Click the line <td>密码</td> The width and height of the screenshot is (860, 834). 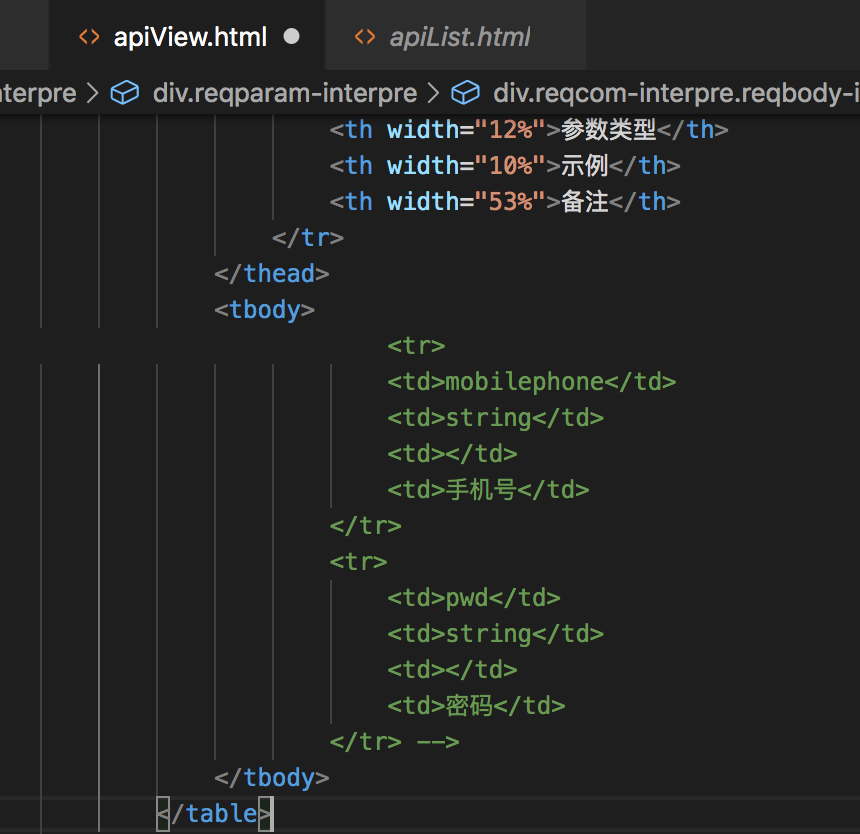coord(476,706)
